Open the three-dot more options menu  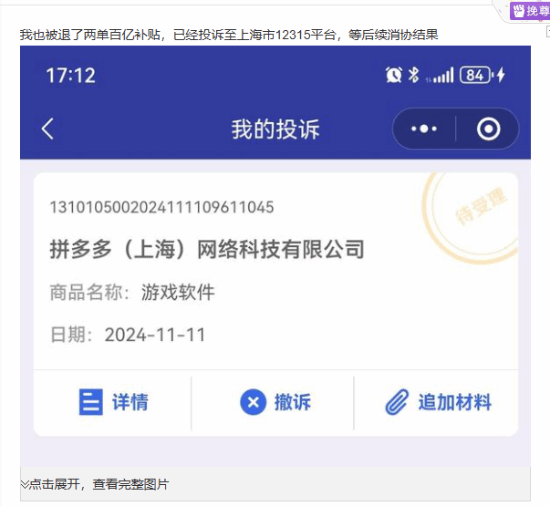coord(424,129)
